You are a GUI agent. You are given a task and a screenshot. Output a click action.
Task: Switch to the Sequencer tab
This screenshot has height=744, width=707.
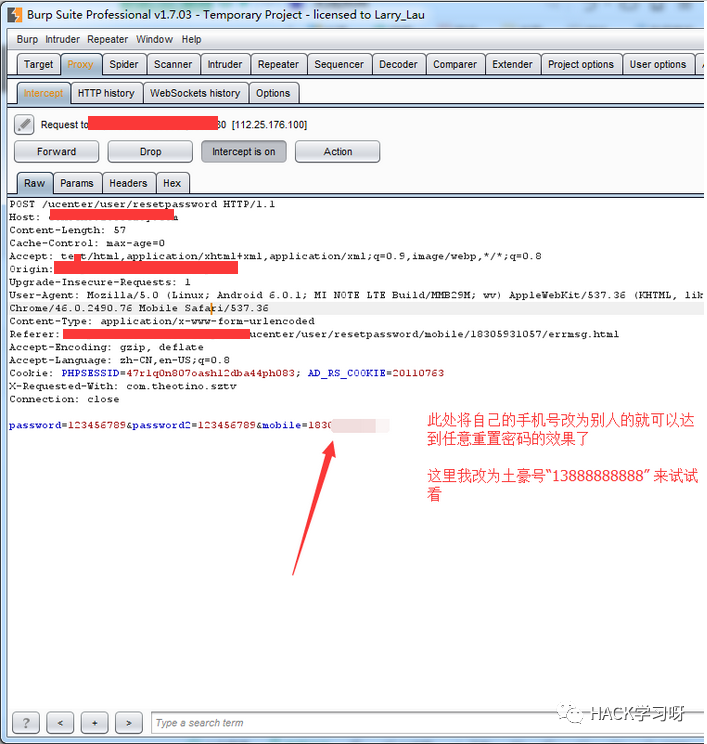coord(339,65)
